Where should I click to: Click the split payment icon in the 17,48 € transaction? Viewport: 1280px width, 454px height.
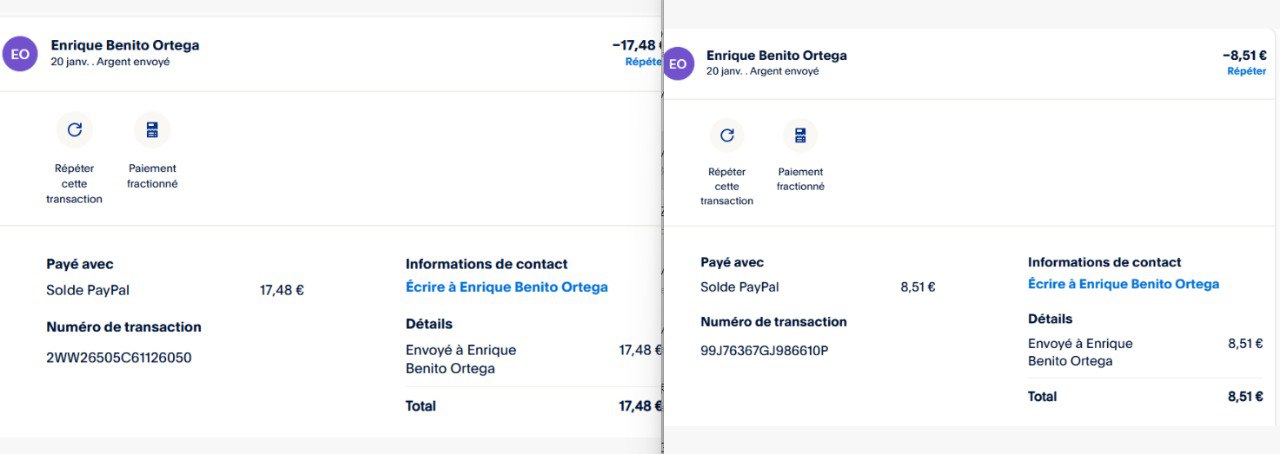tap(152, 130)
